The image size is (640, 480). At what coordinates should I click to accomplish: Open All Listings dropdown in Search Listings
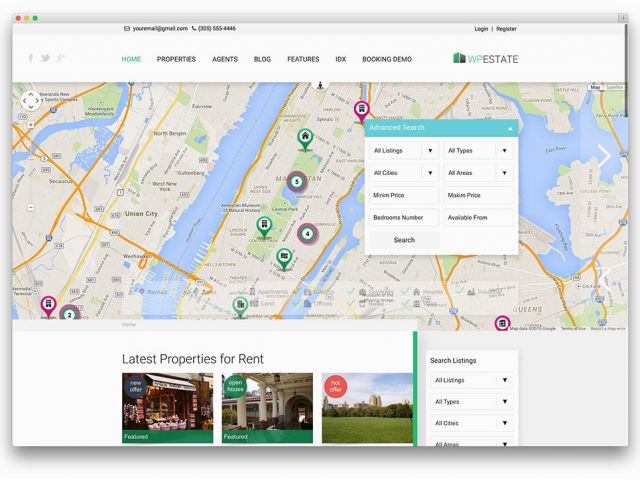[x=472, y=380]
